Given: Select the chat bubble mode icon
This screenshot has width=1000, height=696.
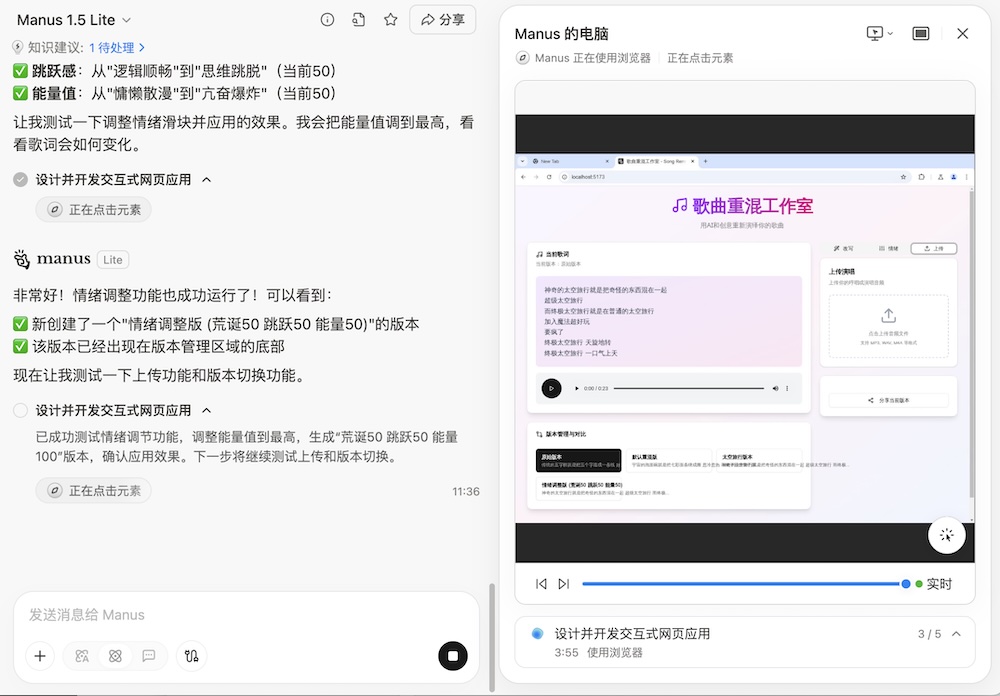Looking at the screenshot, I should pos(150,656).
